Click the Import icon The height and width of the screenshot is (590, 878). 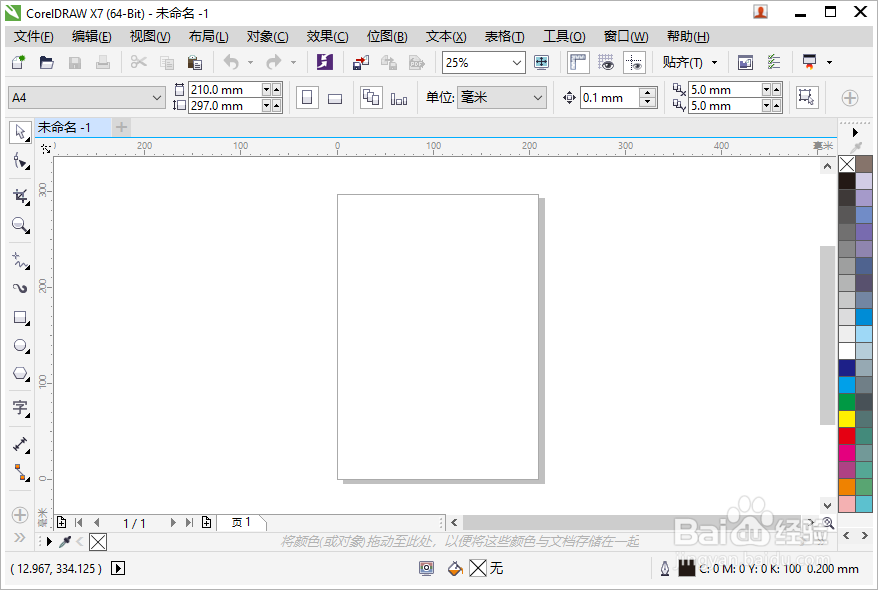coord(361,62)
